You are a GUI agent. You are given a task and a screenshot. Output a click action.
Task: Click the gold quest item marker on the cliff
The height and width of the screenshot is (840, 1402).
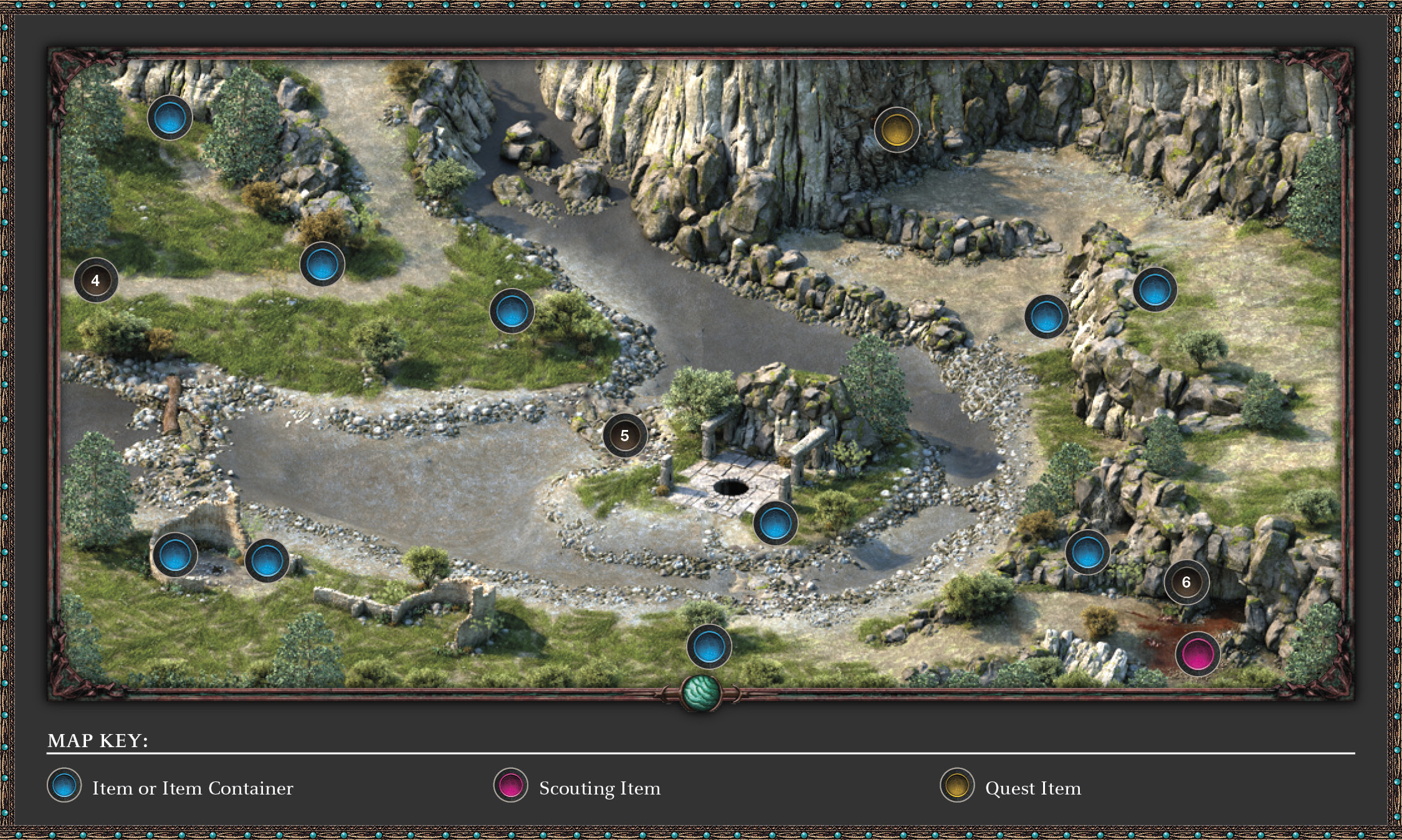(x=897, y=130)
